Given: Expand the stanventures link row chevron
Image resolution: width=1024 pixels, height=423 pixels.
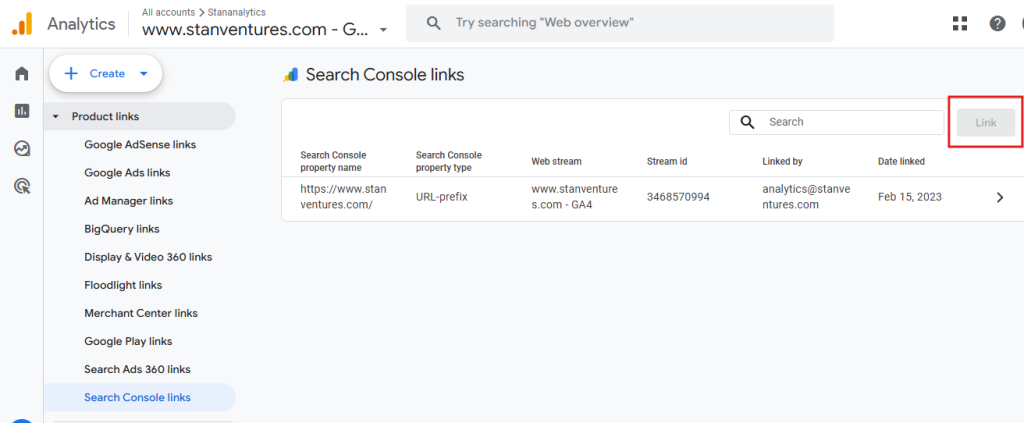Looking at the screenshot, I should point(999,197).
